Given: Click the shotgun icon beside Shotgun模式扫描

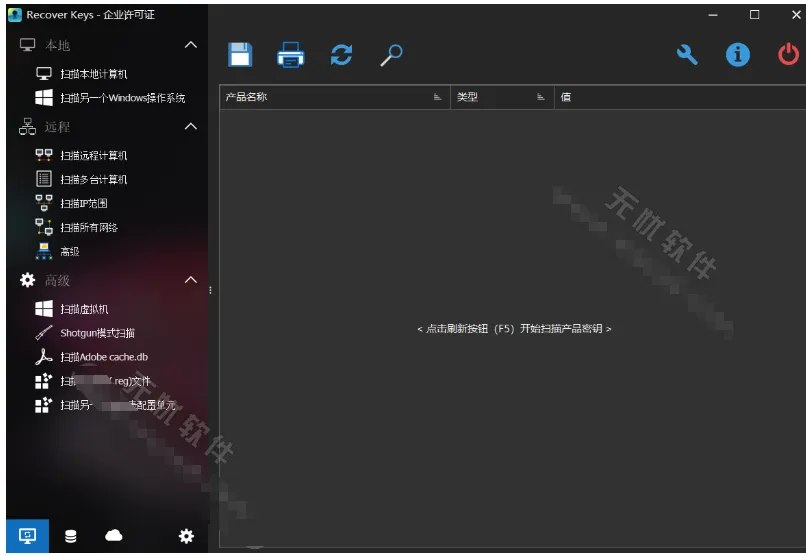Looking at the screenshot, I should pos(44,333).
